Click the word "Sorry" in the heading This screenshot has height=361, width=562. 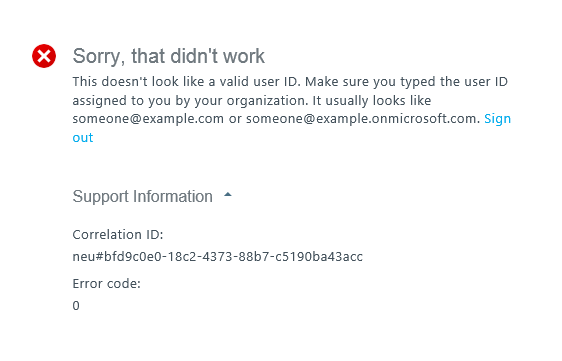pyautogui.click(x=99, y=57)
